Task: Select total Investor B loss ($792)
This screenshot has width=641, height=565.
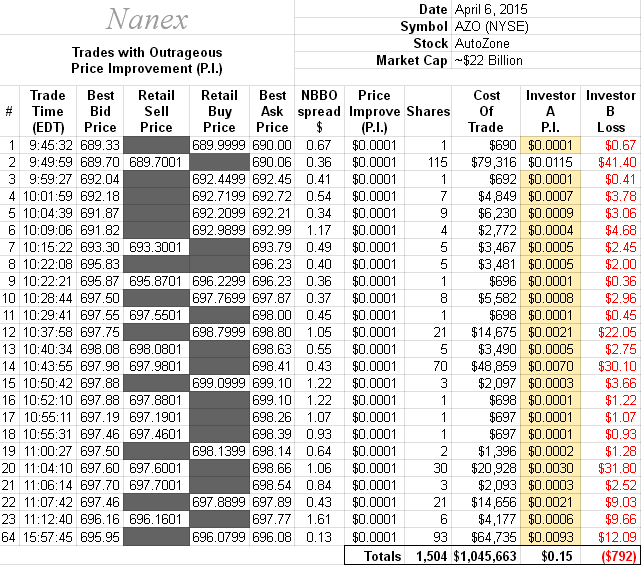Action: 619,556
